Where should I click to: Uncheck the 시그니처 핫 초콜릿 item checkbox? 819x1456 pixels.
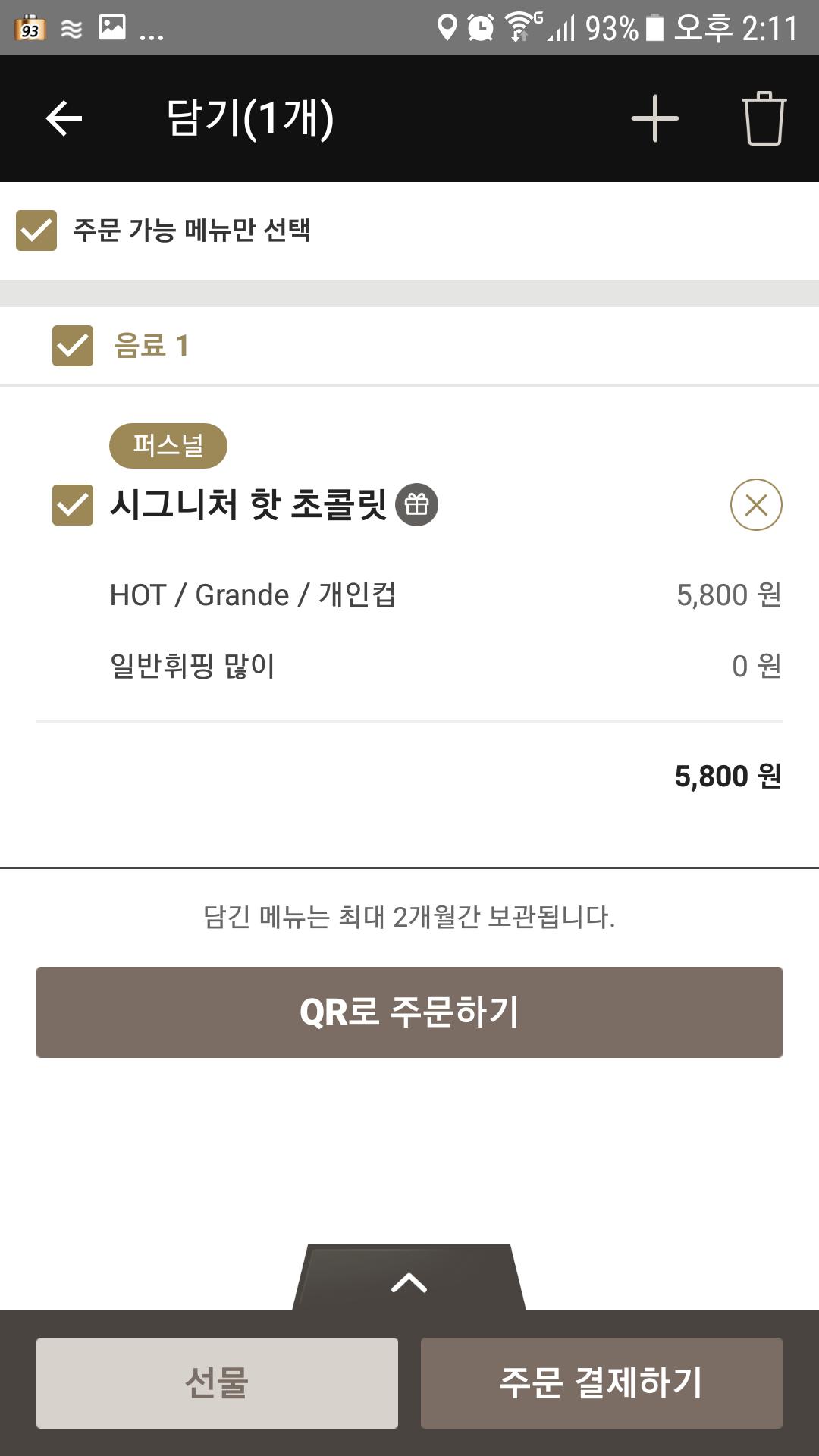point(73,505)
